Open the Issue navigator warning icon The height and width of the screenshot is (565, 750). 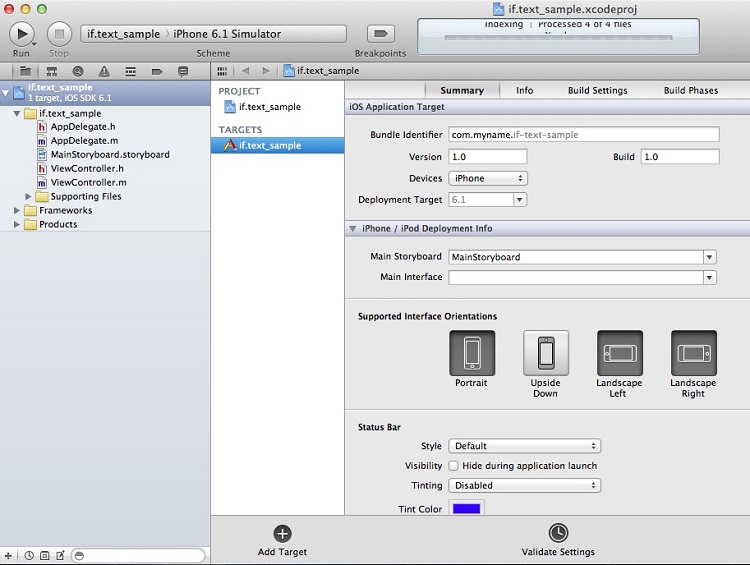104,71
